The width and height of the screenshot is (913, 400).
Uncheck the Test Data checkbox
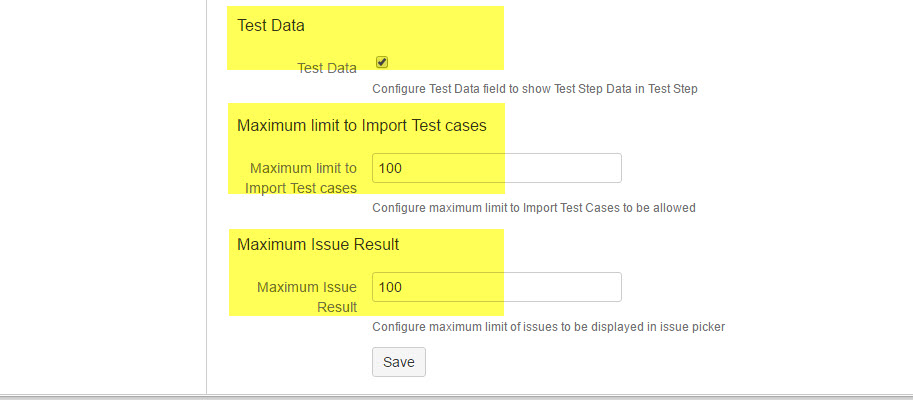click(x=382, y=62)
